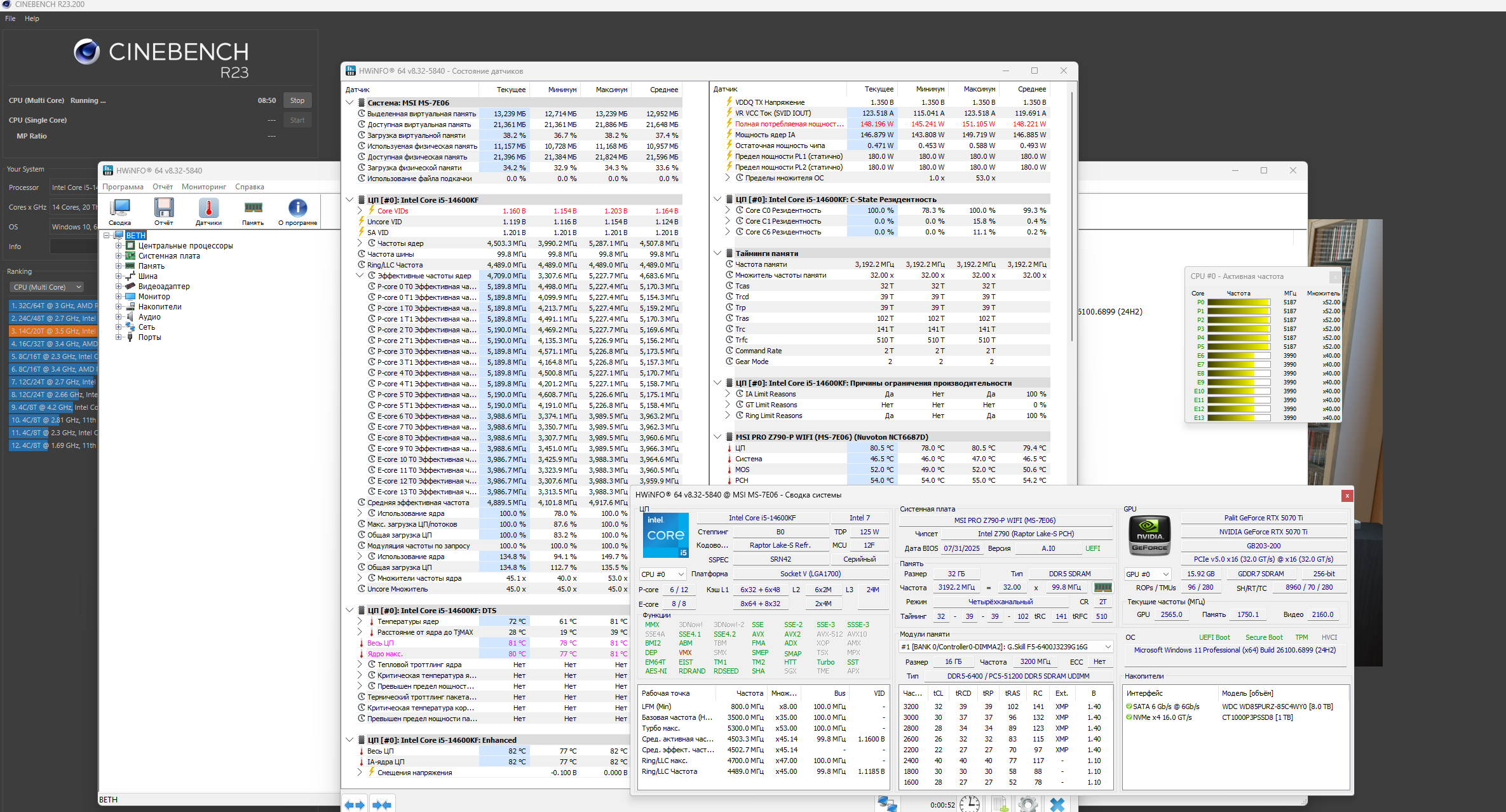
Task: Close the system summary with red X
Action: coord(1347,496)
